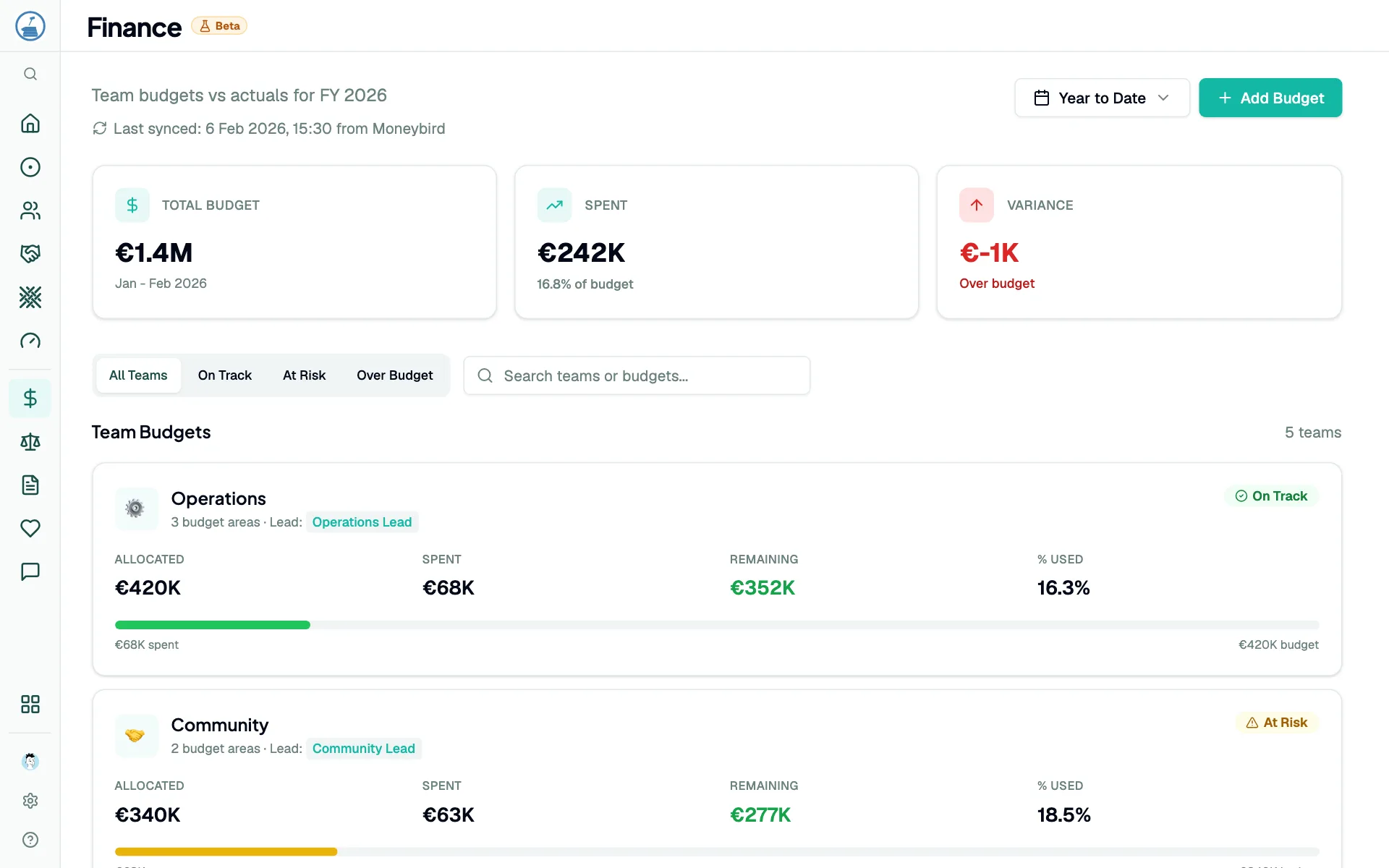Open the handshake sidebar icon
Screen dimensions: 1389x868
coord(30,254)
